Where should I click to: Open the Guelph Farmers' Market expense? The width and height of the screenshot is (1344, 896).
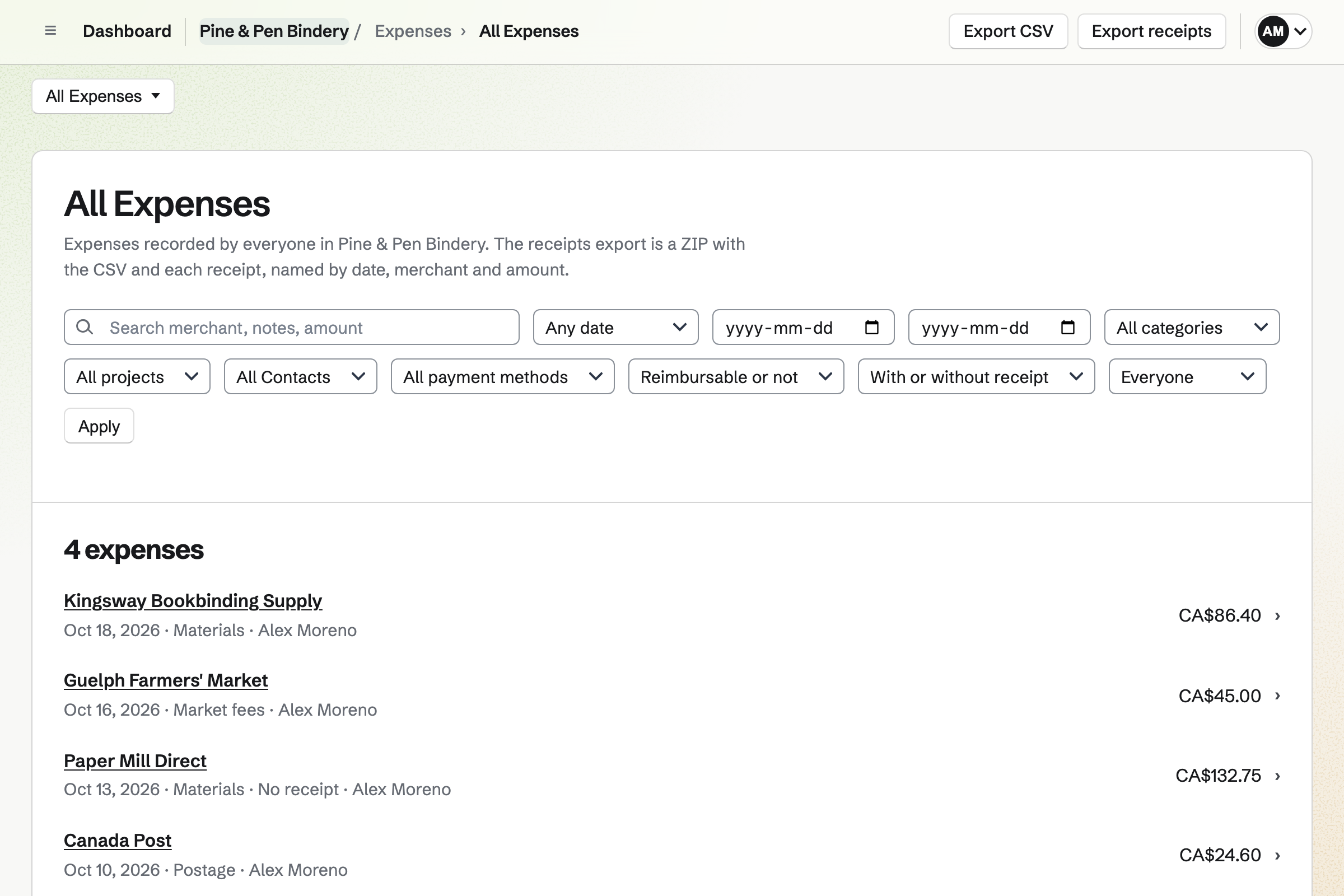pos(166,680)
